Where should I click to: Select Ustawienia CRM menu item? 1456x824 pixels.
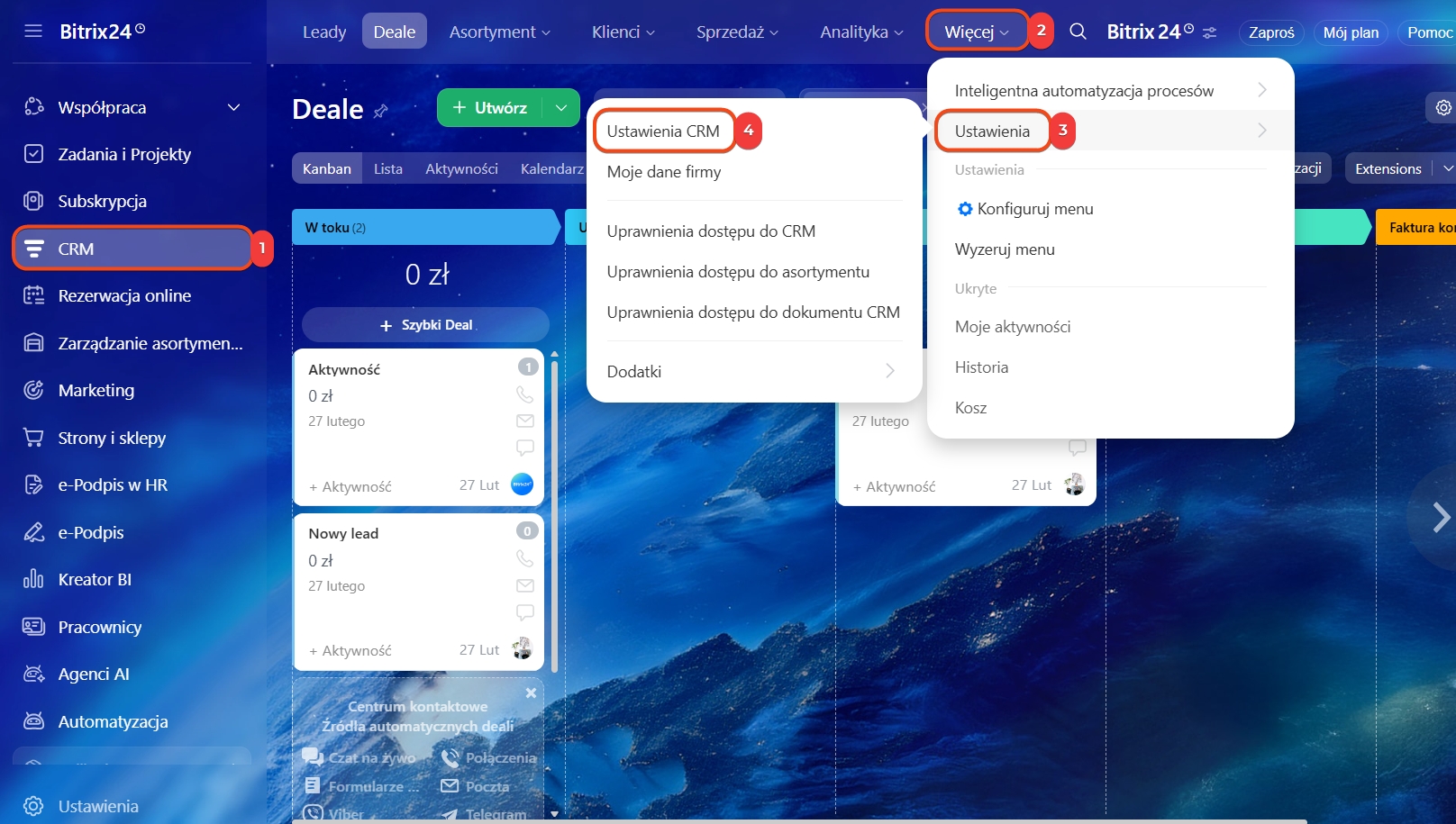click(663, 131)
